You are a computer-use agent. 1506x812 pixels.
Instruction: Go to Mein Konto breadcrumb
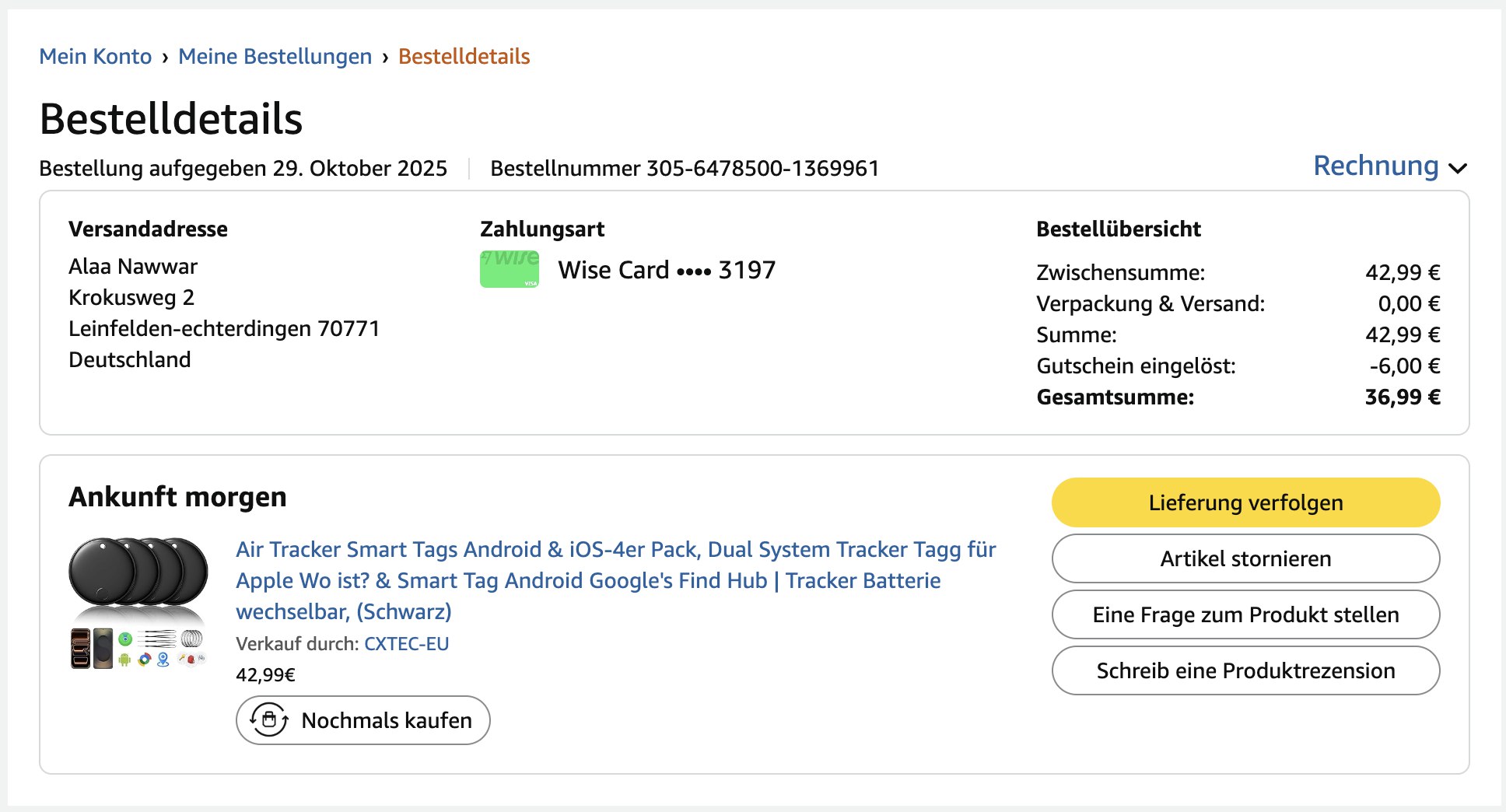pos(95,57)
